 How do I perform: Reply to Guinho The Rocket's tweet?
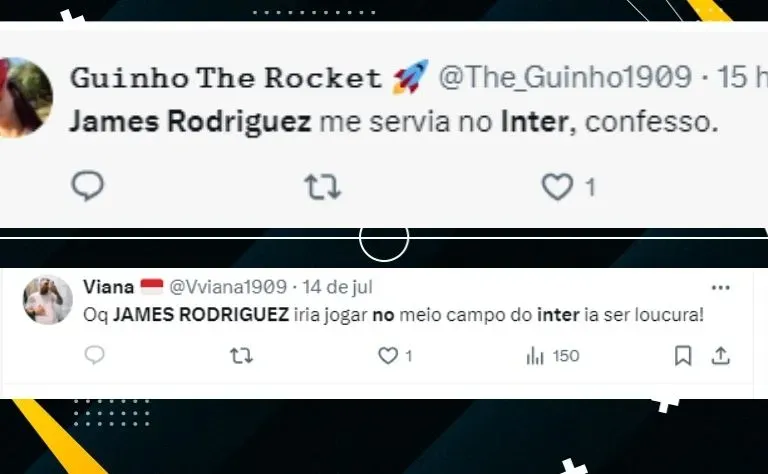click(88, 186)
